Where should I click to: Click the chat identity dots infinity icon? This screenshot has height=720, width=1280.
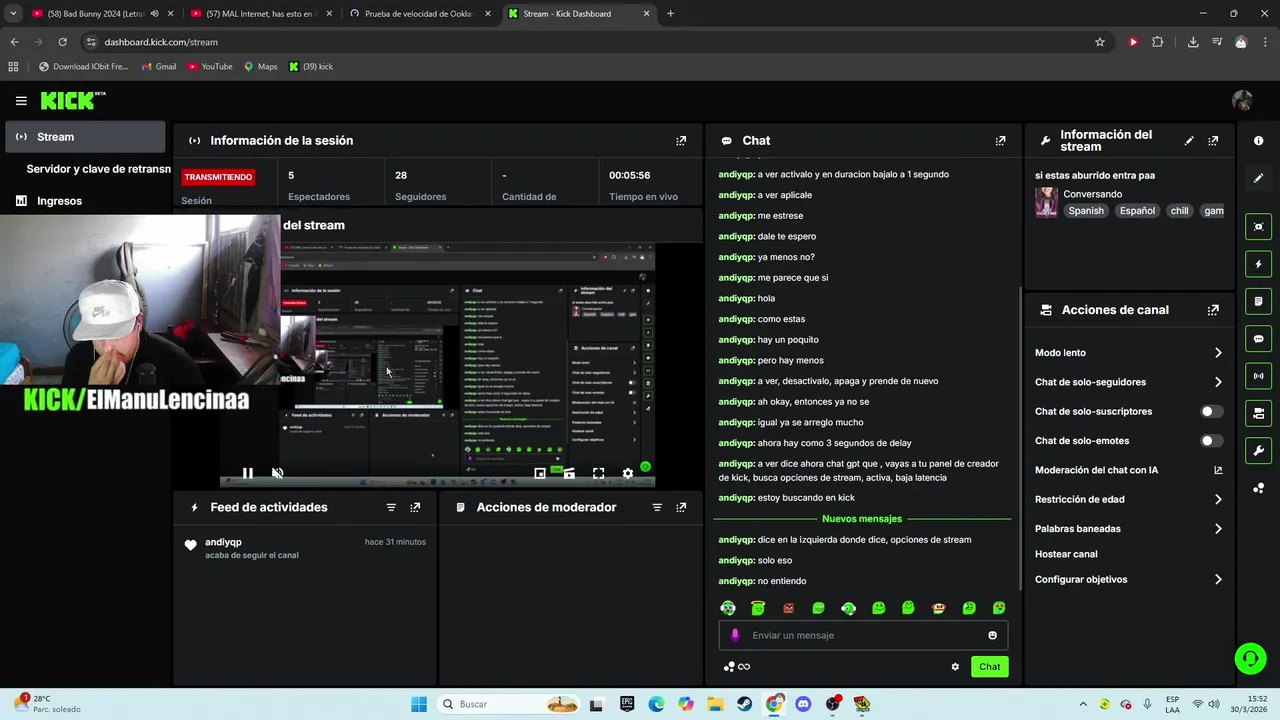tap(737, 667)
